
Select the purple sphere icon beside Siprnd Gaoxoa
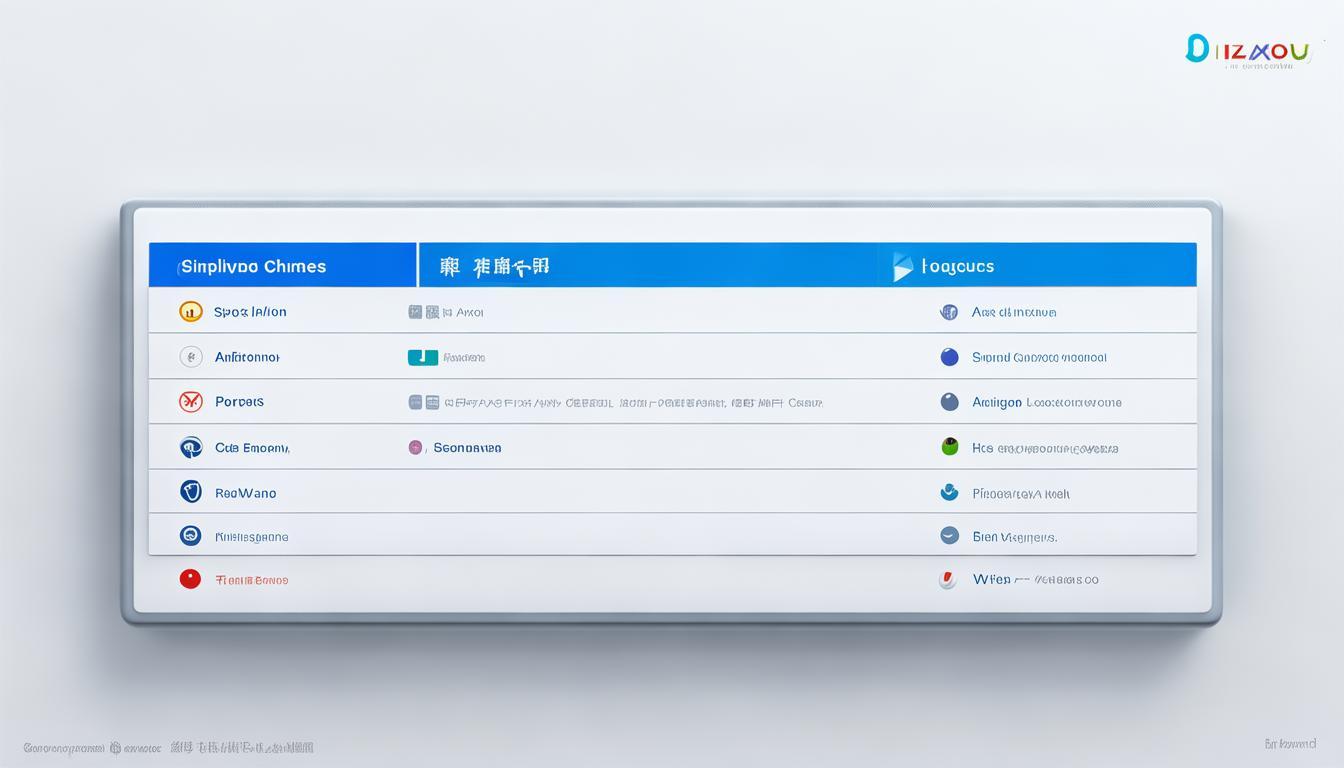[x=948, y=356]
